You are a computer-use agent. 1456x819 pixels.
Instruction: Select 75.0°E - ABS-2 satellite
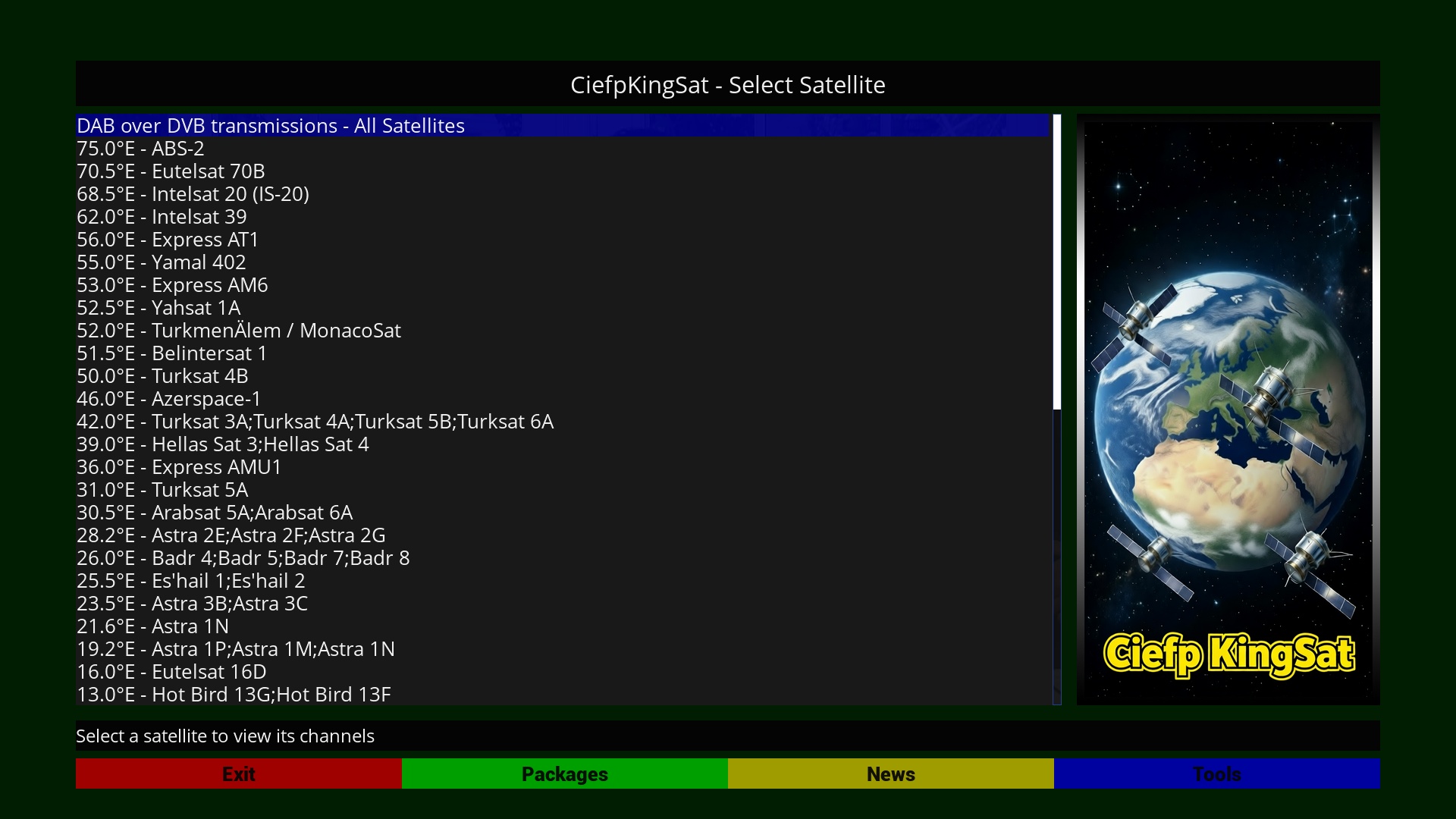coord(562,148)
